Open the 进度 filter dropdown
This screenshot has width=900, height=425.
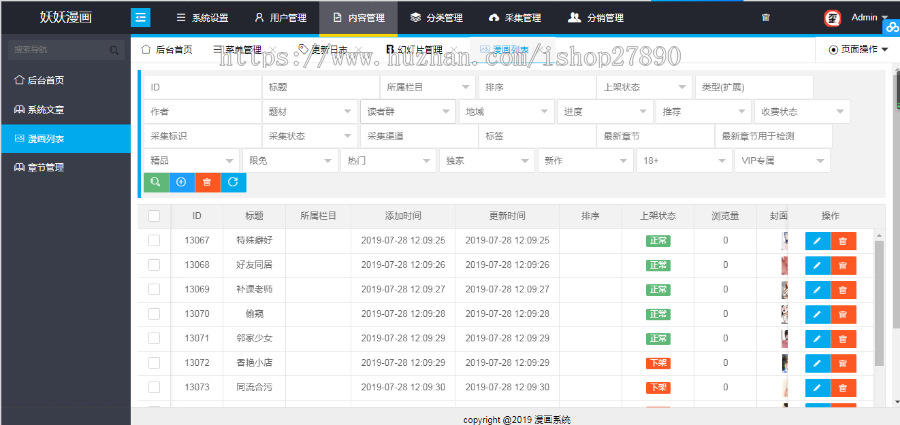tap(606, 111)
